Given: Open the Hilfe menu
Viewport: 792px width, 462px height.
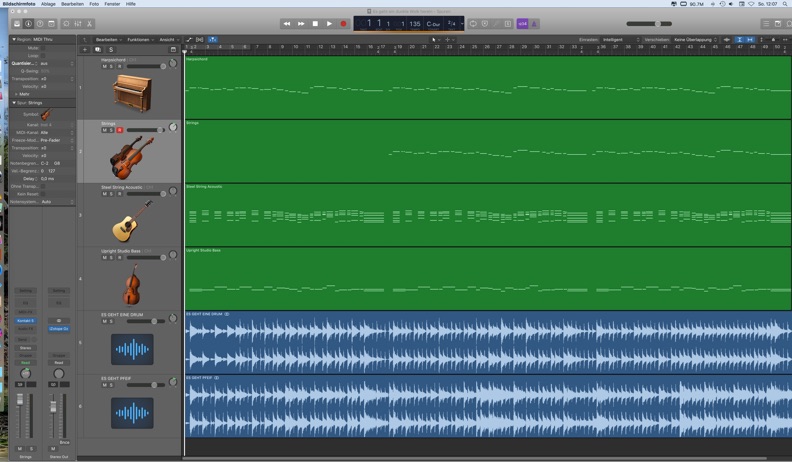Looking at the screenshot, I should [131, 4].
